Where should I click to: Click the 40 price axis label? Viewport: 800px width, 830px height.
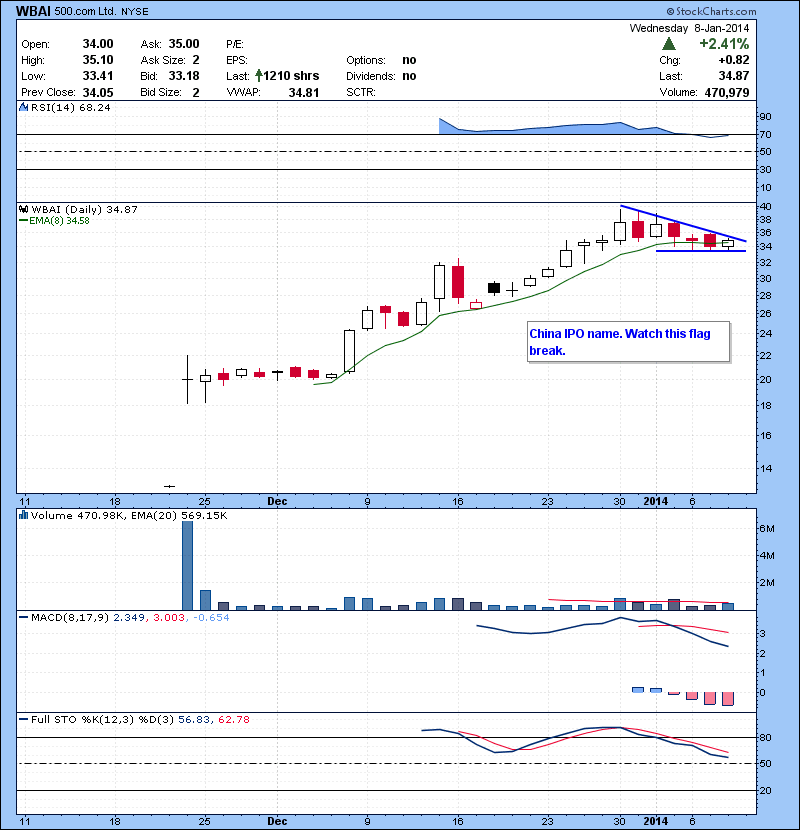pyautogui.click(x=765, y=206)
